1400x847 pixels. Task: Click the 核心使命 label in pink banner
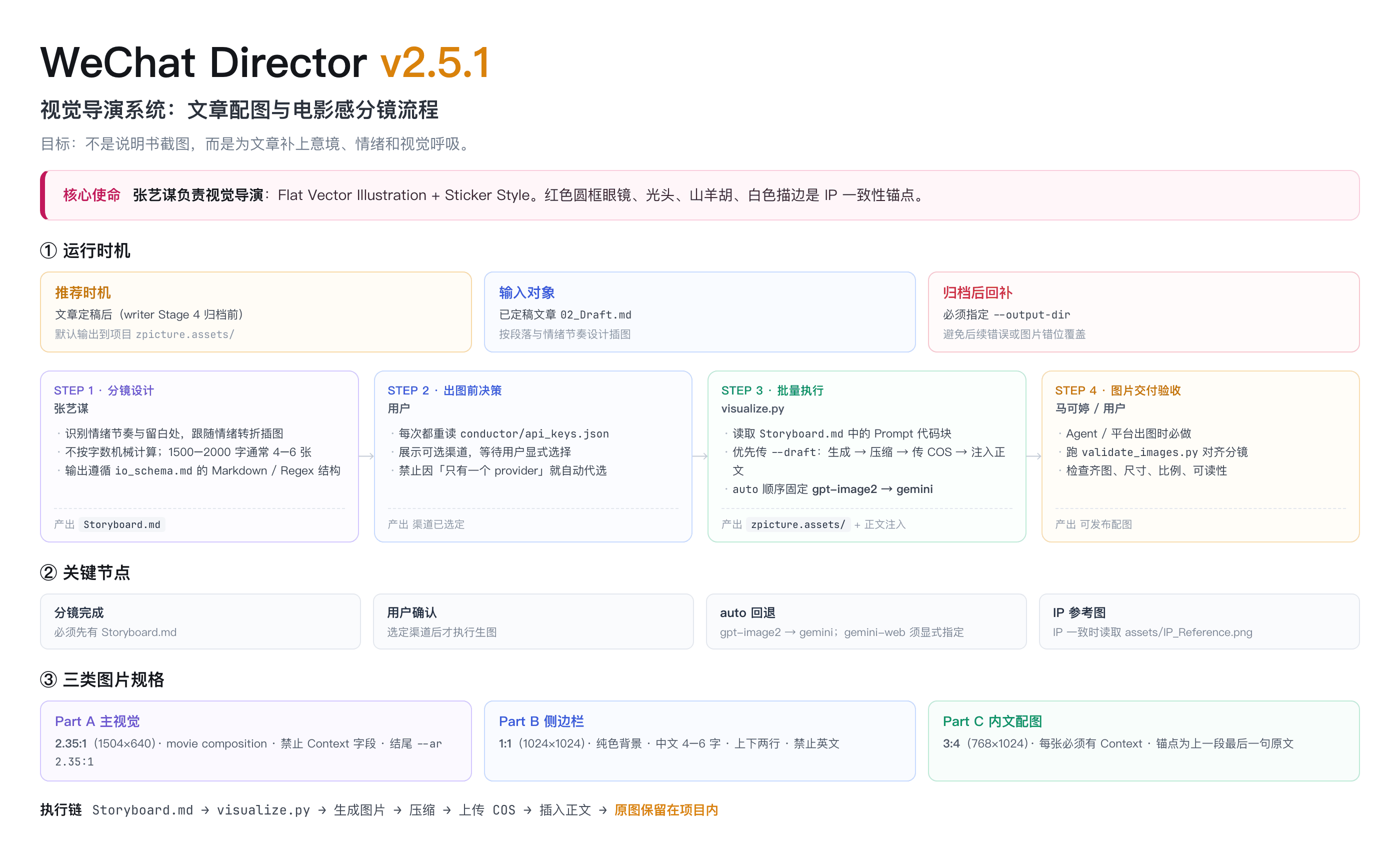pyautogui.click(x=91, y=195)
